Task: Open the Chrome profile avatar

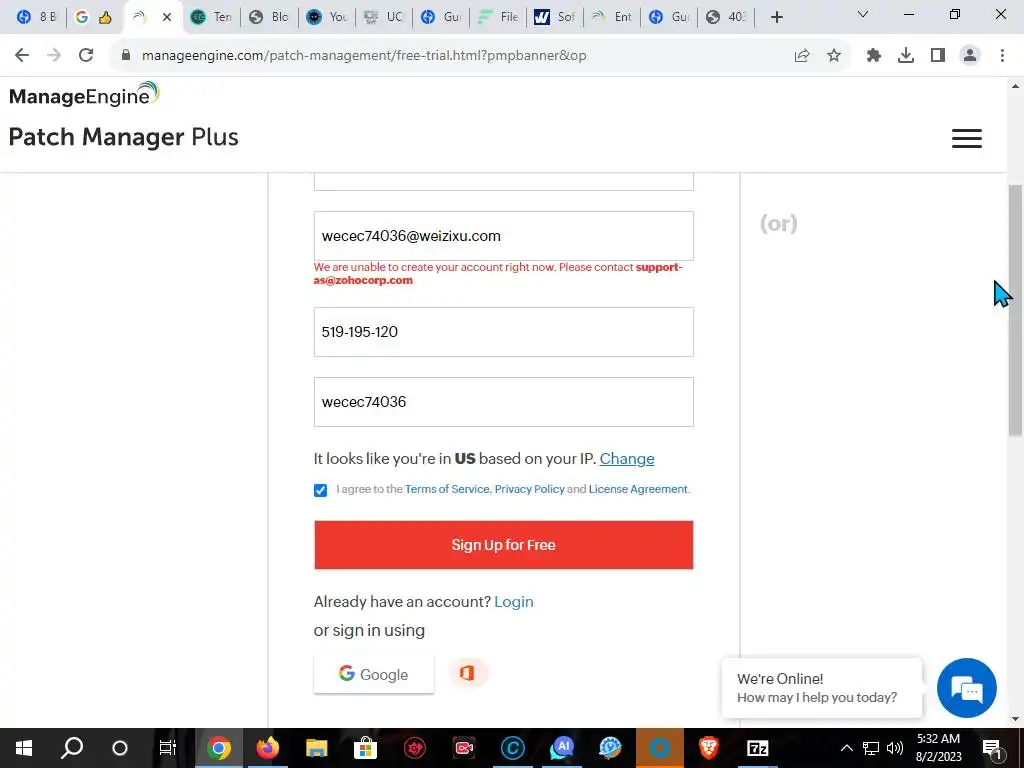Action: point(970,56)
